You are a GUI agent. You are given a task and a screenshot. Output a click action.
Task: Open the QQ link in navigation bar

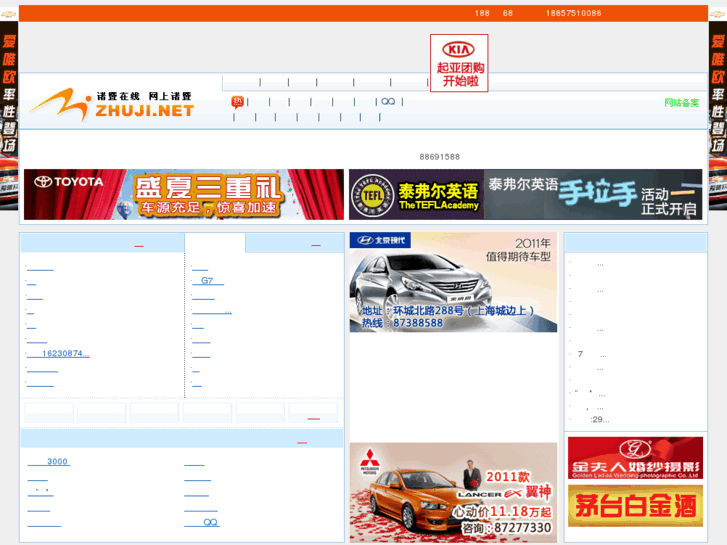pos(388,102)
